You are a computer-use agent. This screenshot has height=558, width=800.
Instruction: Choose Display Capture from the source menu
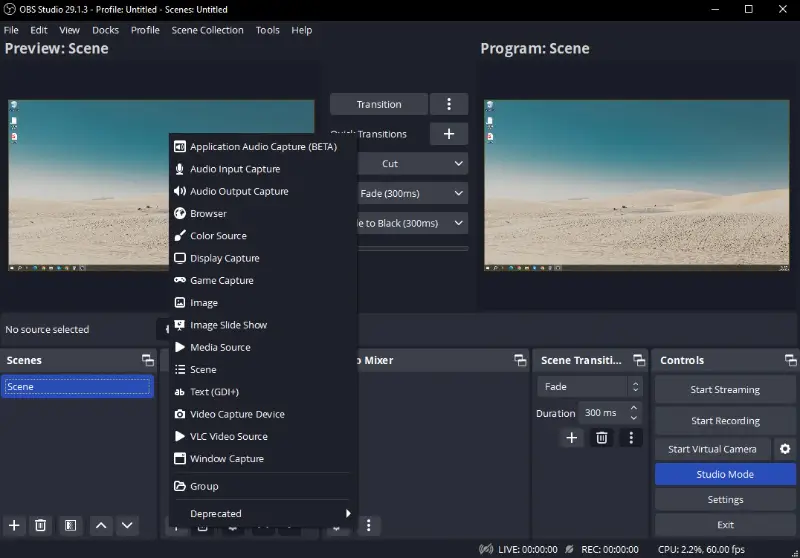224,258
